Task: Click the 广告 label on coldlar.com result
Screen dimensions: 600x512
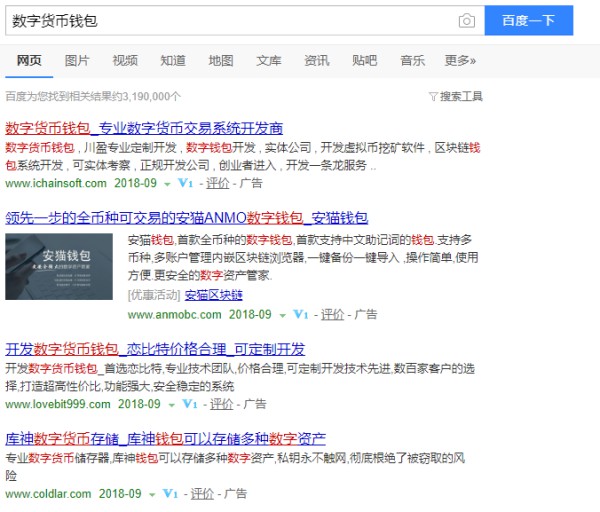Action: click(x=235, y=494)
